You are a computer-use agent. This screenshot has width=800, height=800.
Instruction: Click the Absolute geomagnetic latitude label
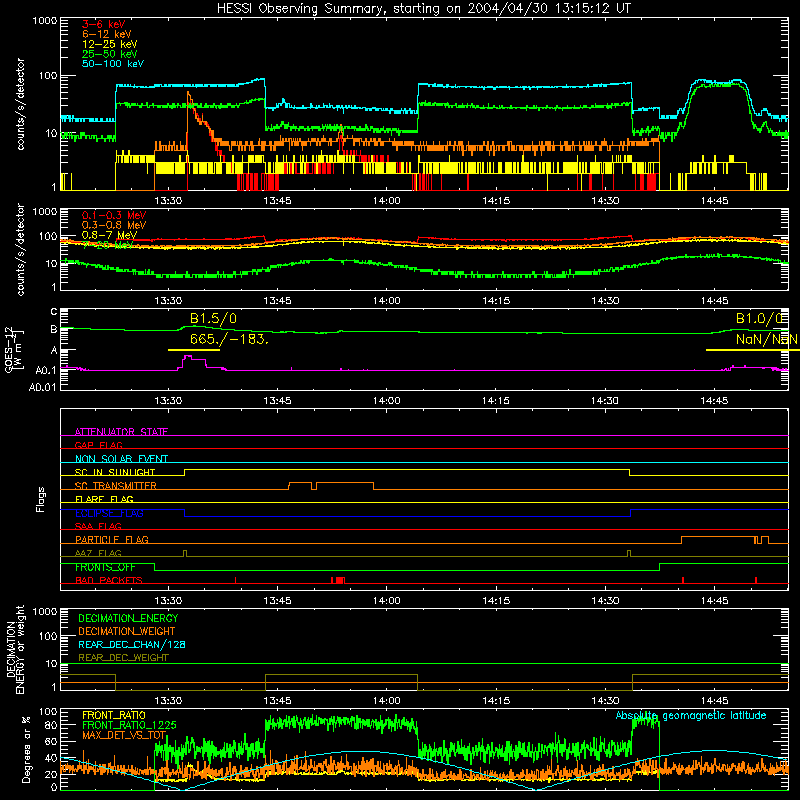coord(691,716)
